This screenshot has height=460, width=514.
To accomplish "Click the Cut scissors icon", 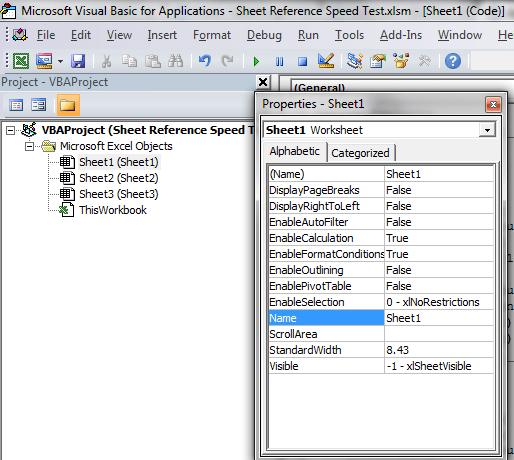I will pos(106,61).
